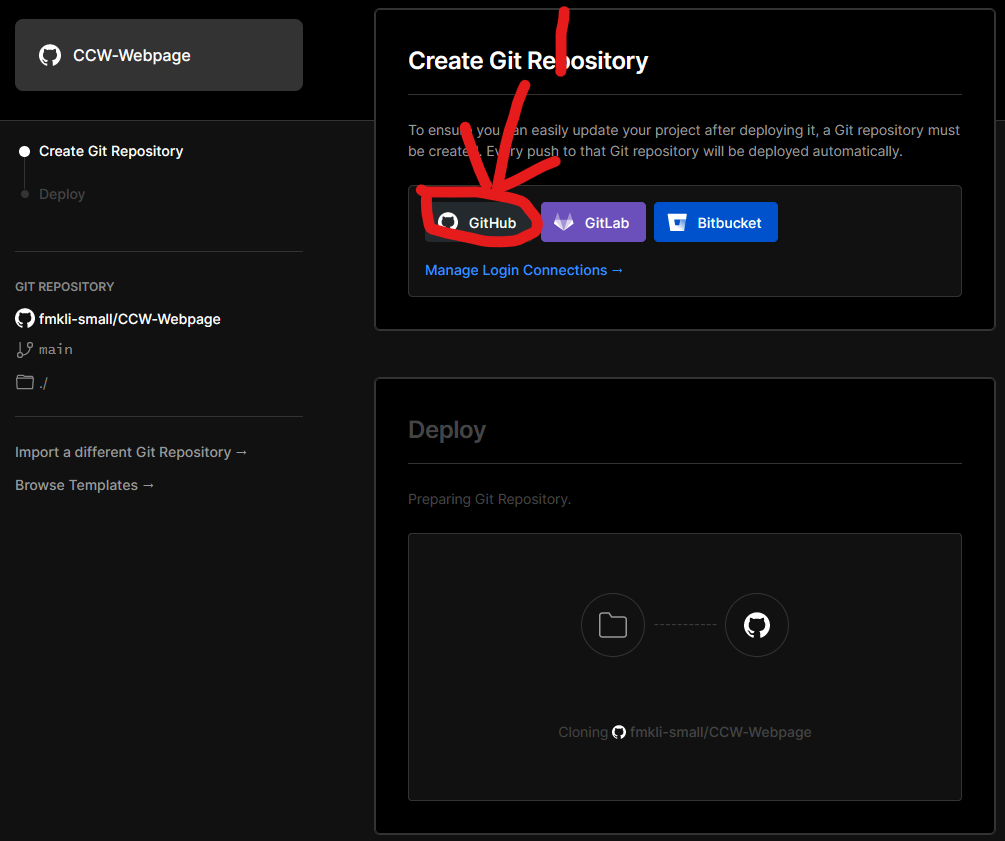1005x841 pixels.
Task: Select the Create Git Repository step
Action: (x=111, y=151)
